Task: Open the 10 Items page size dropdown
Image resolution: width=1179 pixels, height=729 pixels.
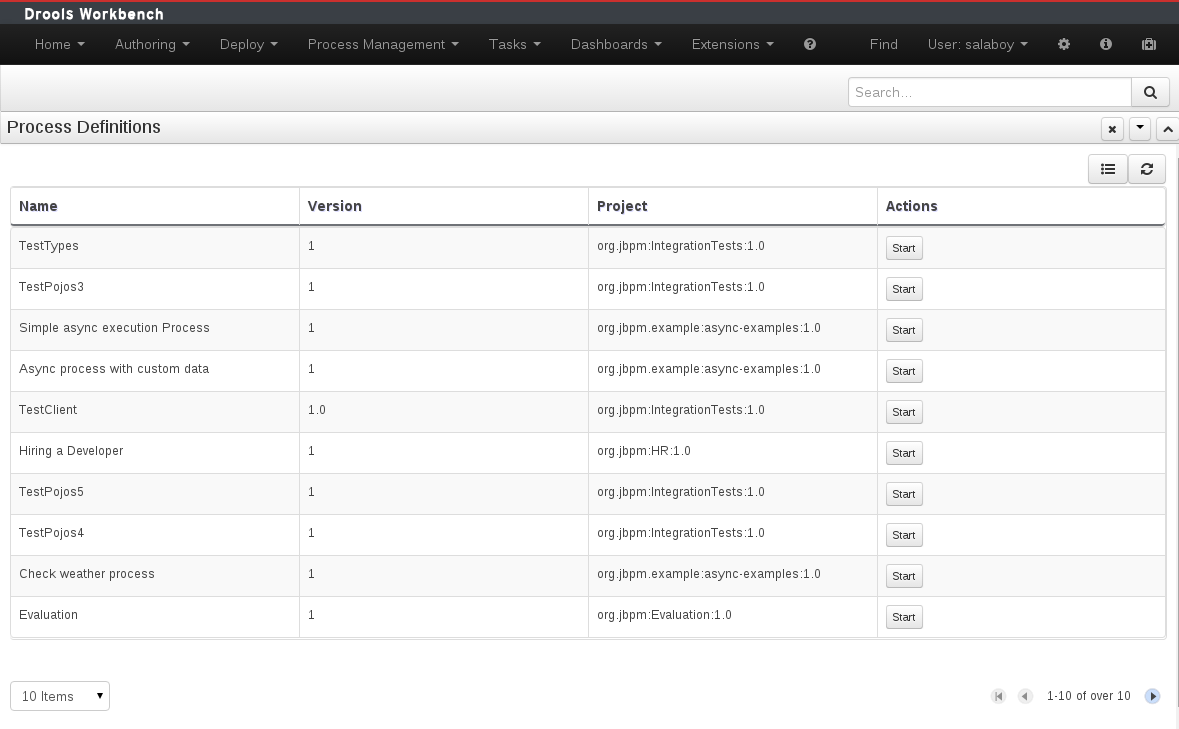Action: [x=60, y=696]
